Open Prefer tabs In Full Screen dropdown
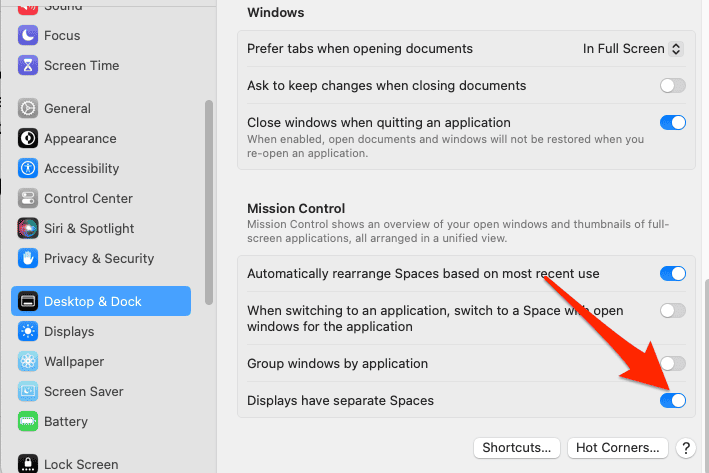This screenshot has width=709, height=473. [x=633, y=49]
